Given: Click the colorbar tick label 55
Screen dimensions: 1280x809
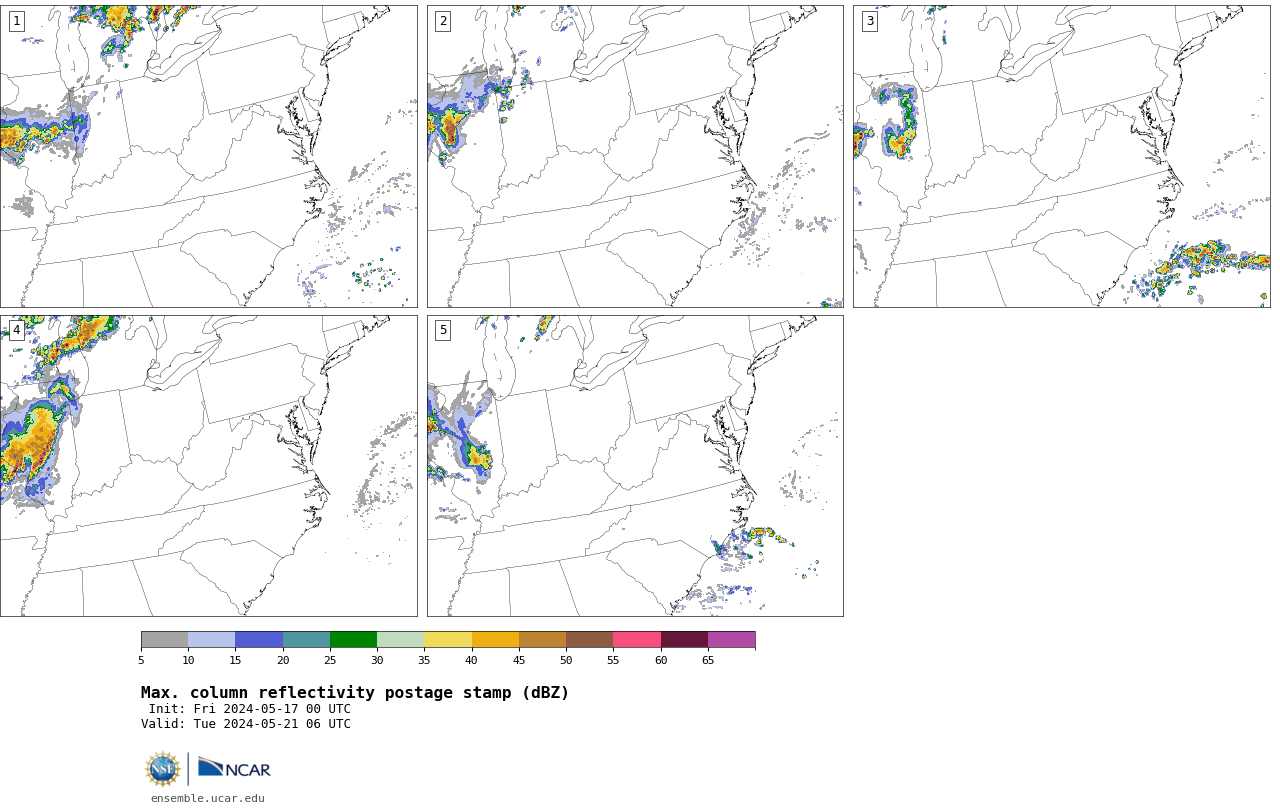Looking at the screenshot, I should (x=613, y=660).
